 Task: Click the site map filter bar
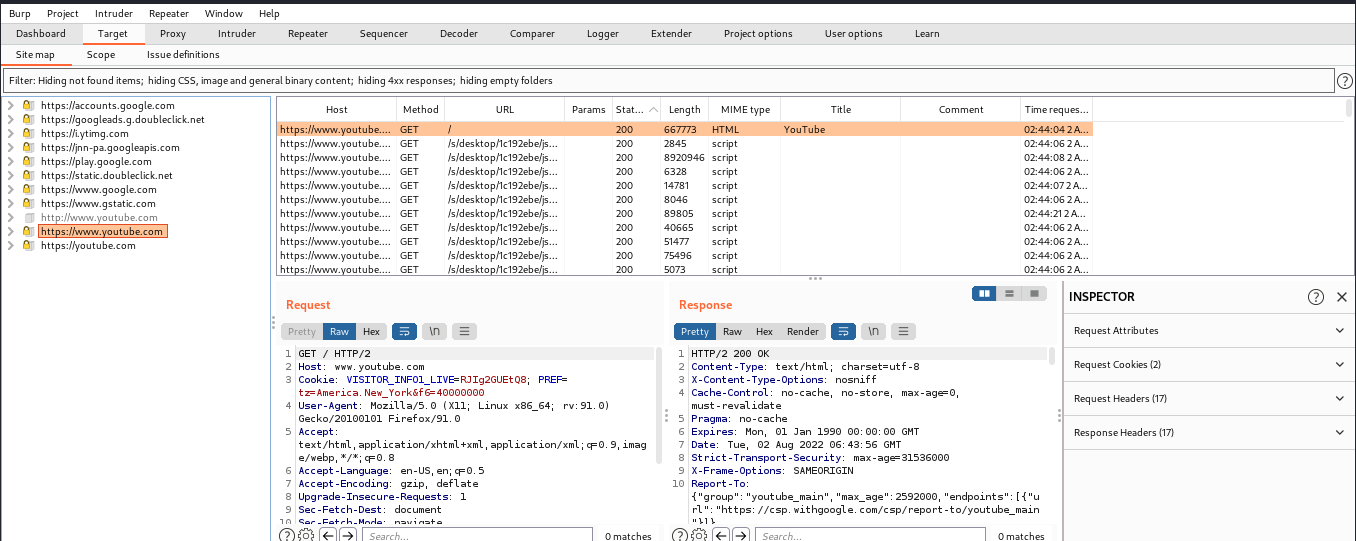[x=668, y=80]
